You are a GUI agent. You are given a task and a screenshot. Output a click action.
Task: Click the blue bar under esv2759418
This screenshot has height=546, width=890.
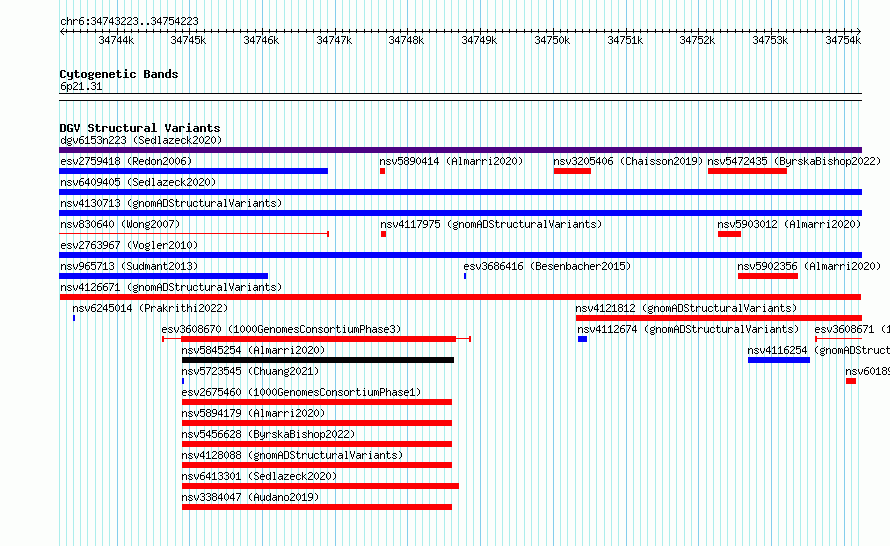click(x=194, y=171)
